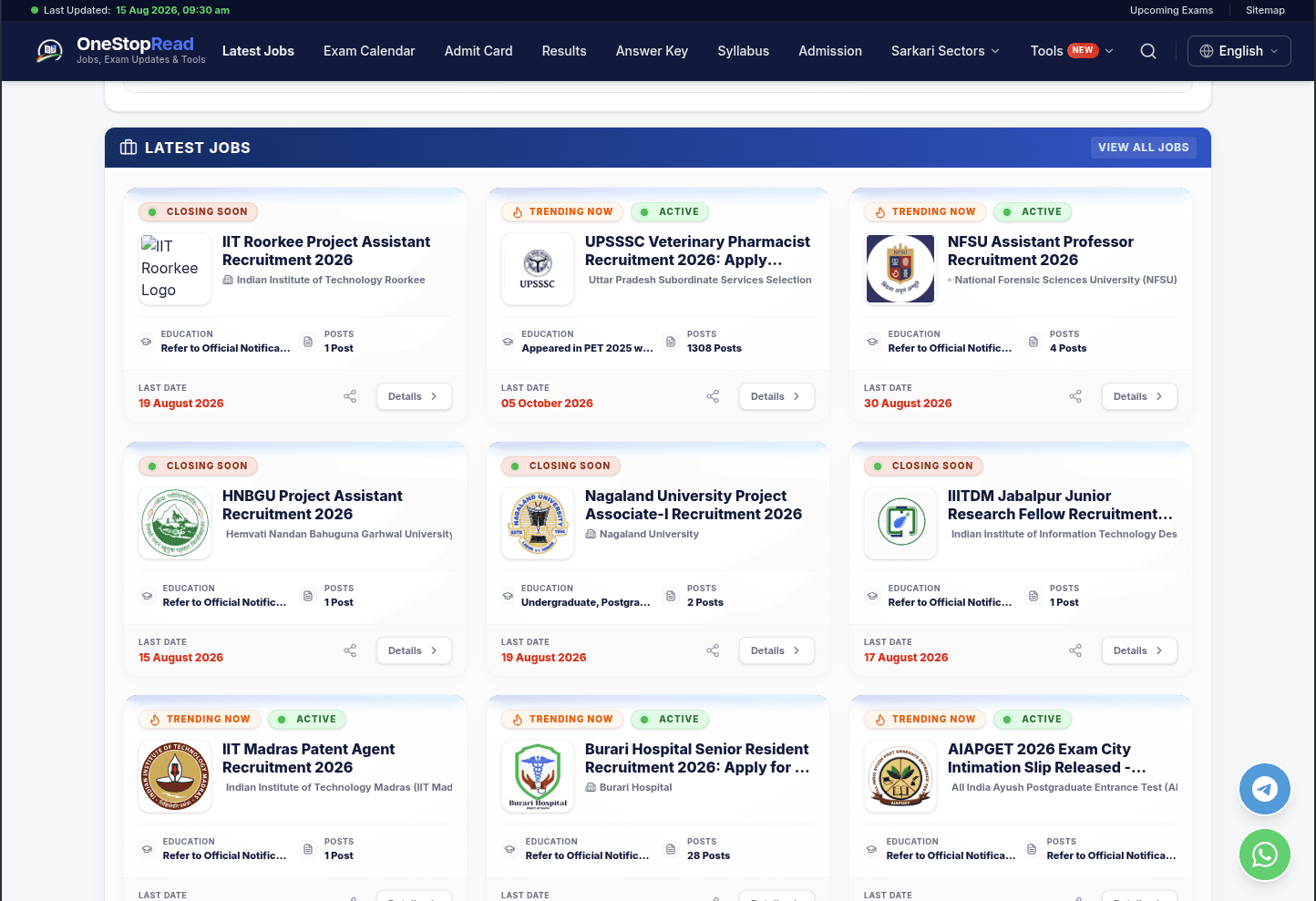Click the Nagaland University logo

538,523
